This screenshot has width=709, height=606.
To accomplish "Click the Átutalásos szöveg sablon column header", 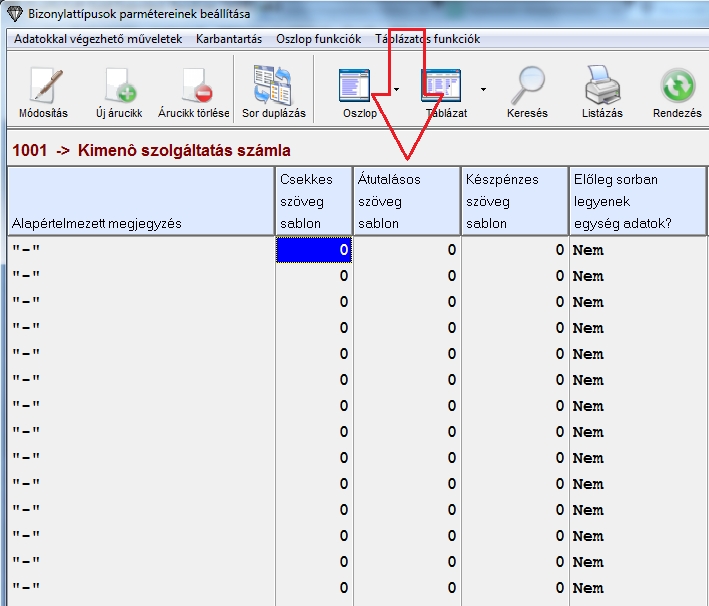I will [406, 201].
